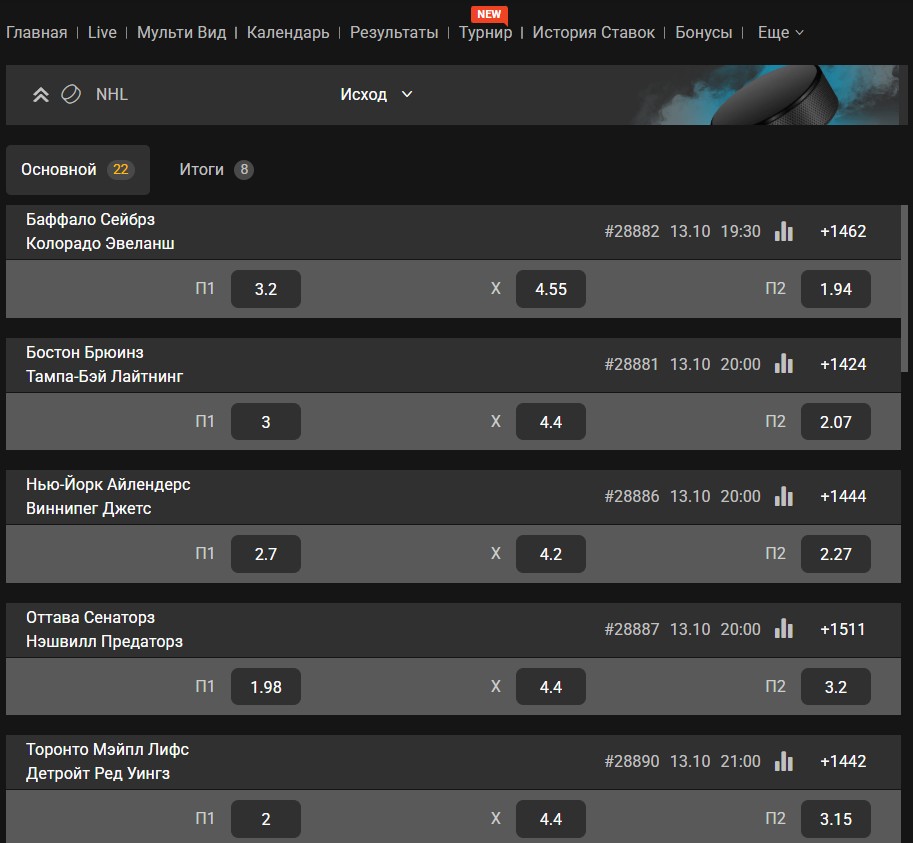This screenshot has width=913, height=843.
Task: Open statistics chart icon for Бостон Брюинз match
Action: (784, 364)
